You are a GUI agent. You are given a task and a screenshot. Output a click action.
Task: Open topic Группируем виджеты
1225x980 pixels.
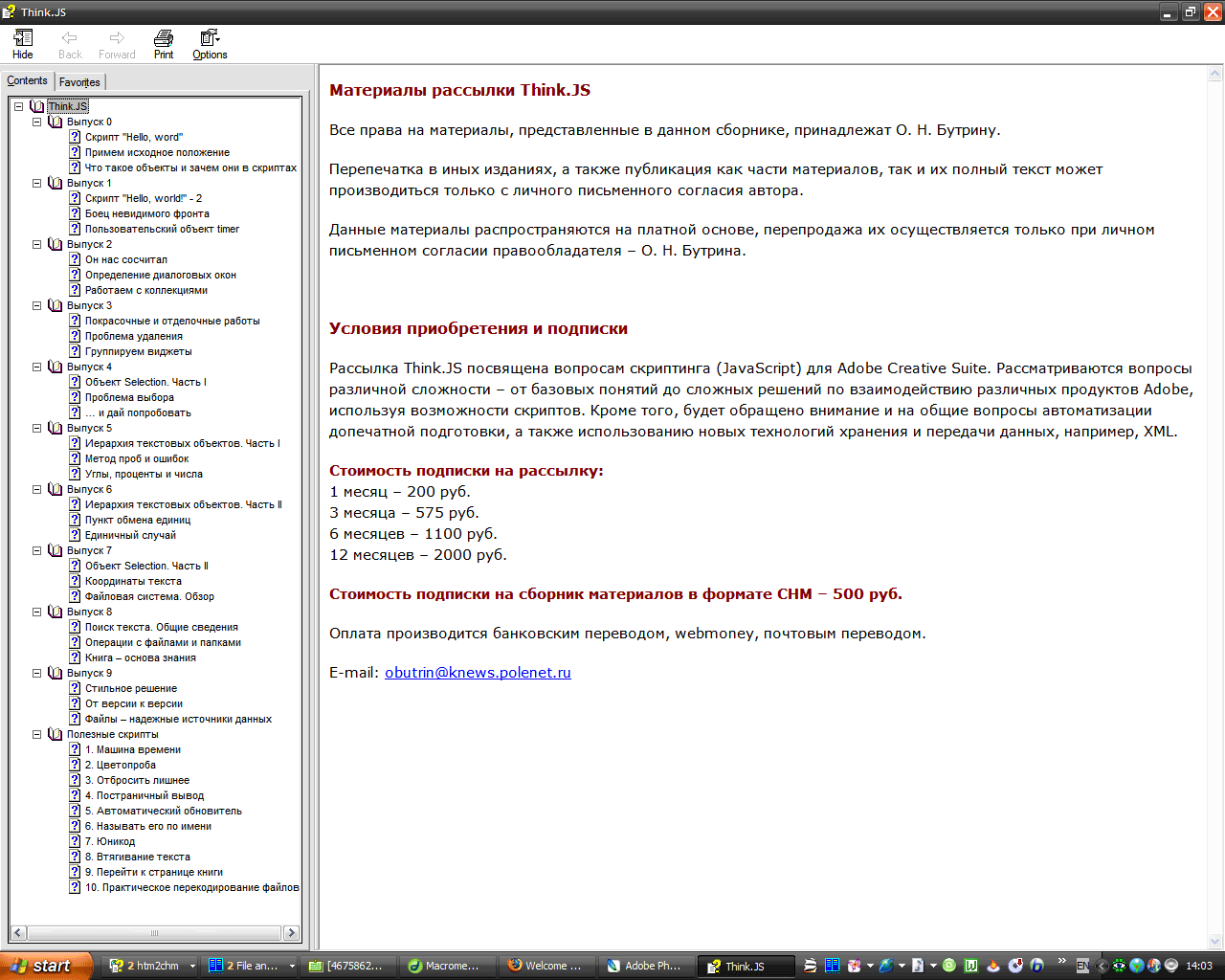coord(139,351)
